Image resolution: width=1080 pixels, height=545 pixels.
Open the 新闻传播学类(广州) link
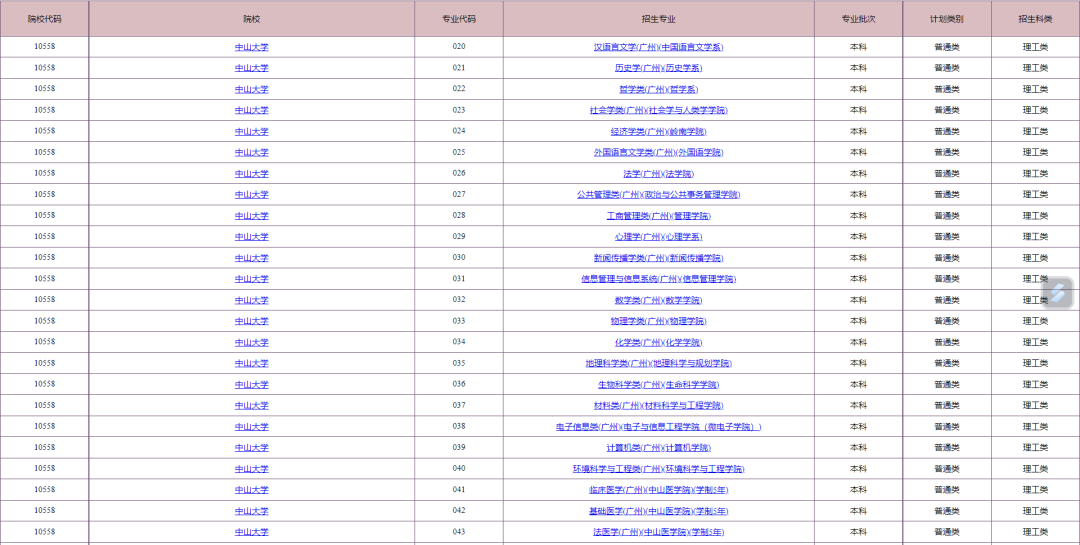coord(658,258)
